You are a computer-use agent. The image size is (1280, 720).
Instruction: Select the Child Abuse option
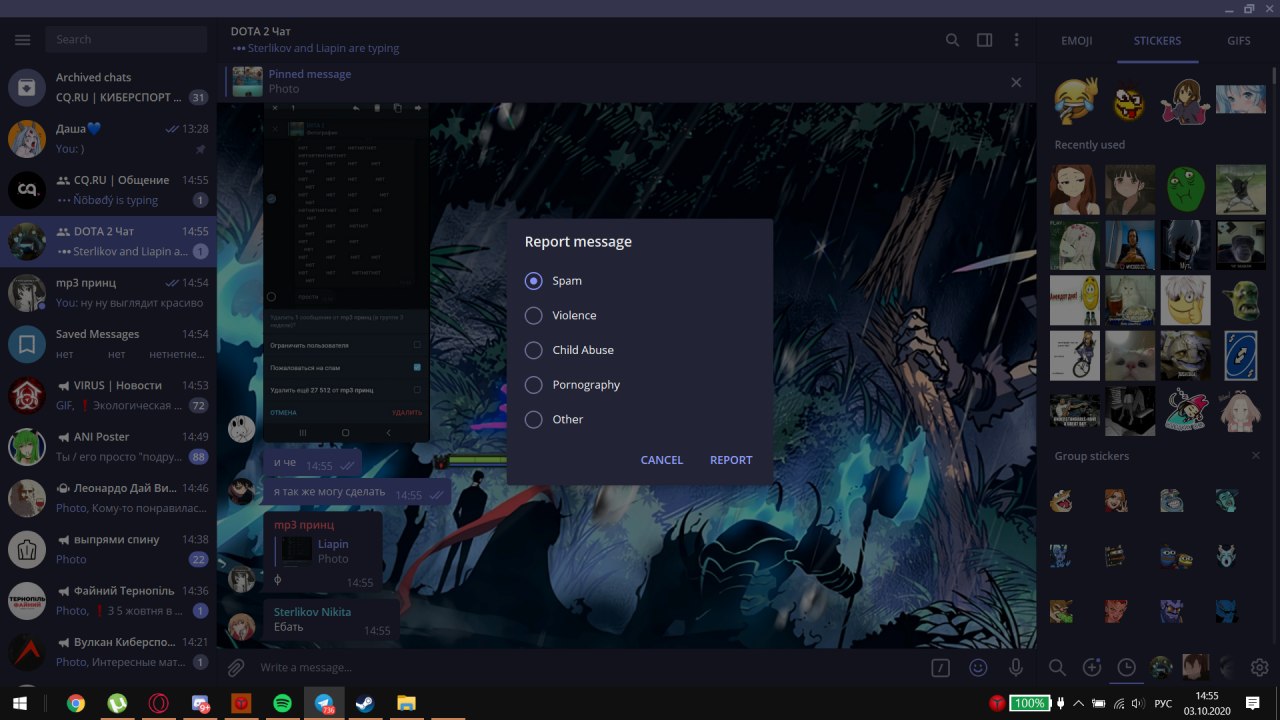pyautogui.click(x=534, y=350)
